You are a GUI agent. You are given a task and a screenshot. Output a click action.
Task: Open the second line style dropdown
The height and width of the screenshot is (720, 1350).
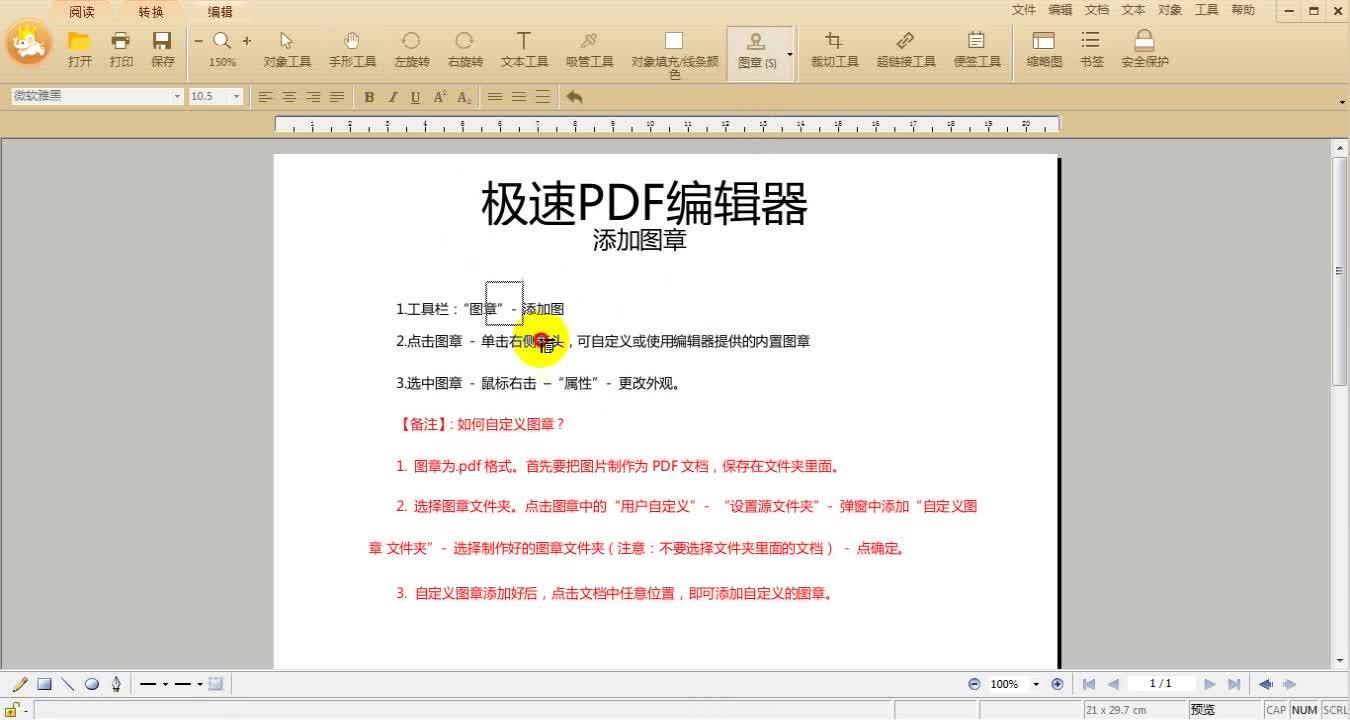click(200, 684)
